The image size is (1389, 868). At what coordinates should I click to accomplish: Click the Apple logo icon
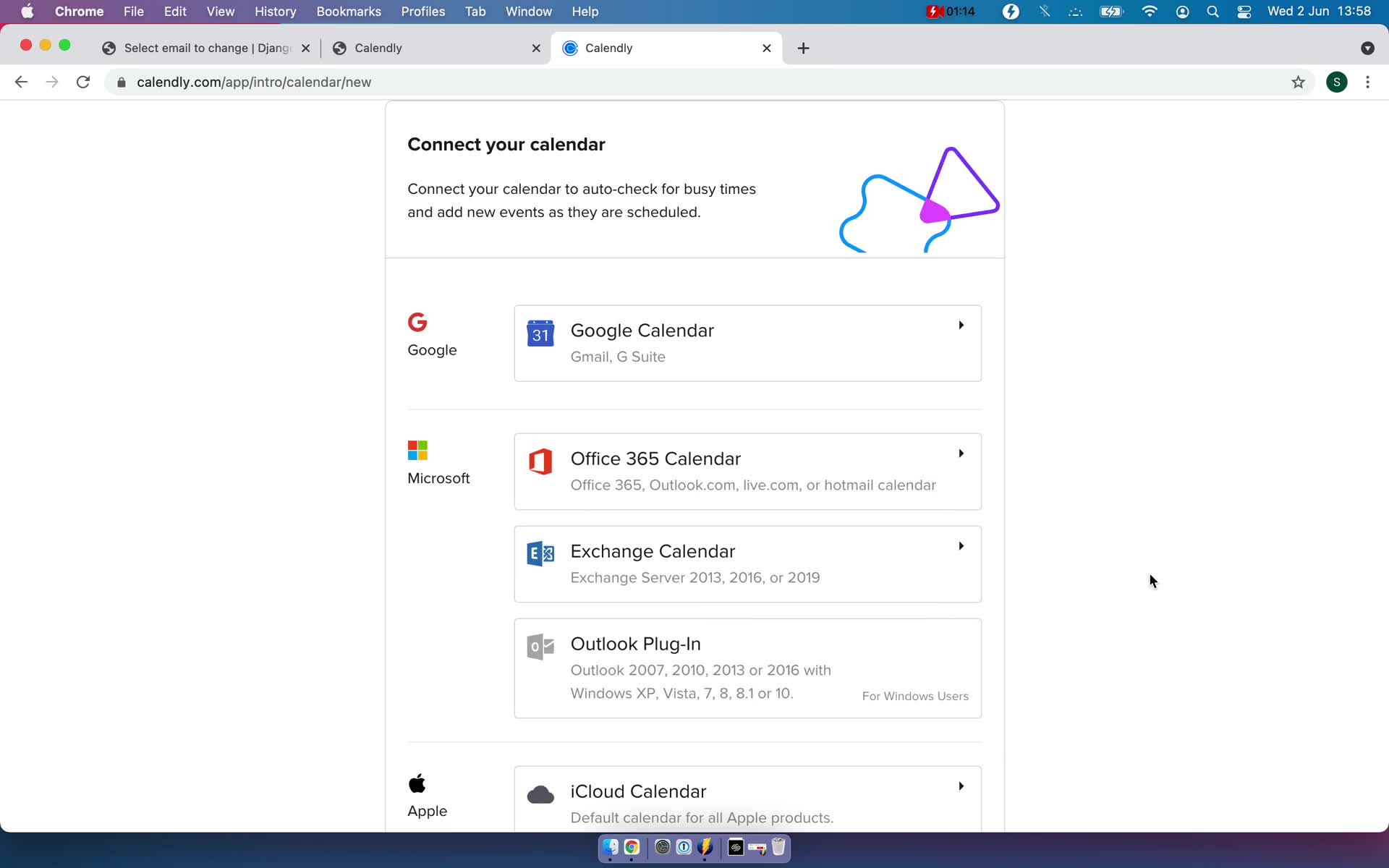tap(417, 784)
